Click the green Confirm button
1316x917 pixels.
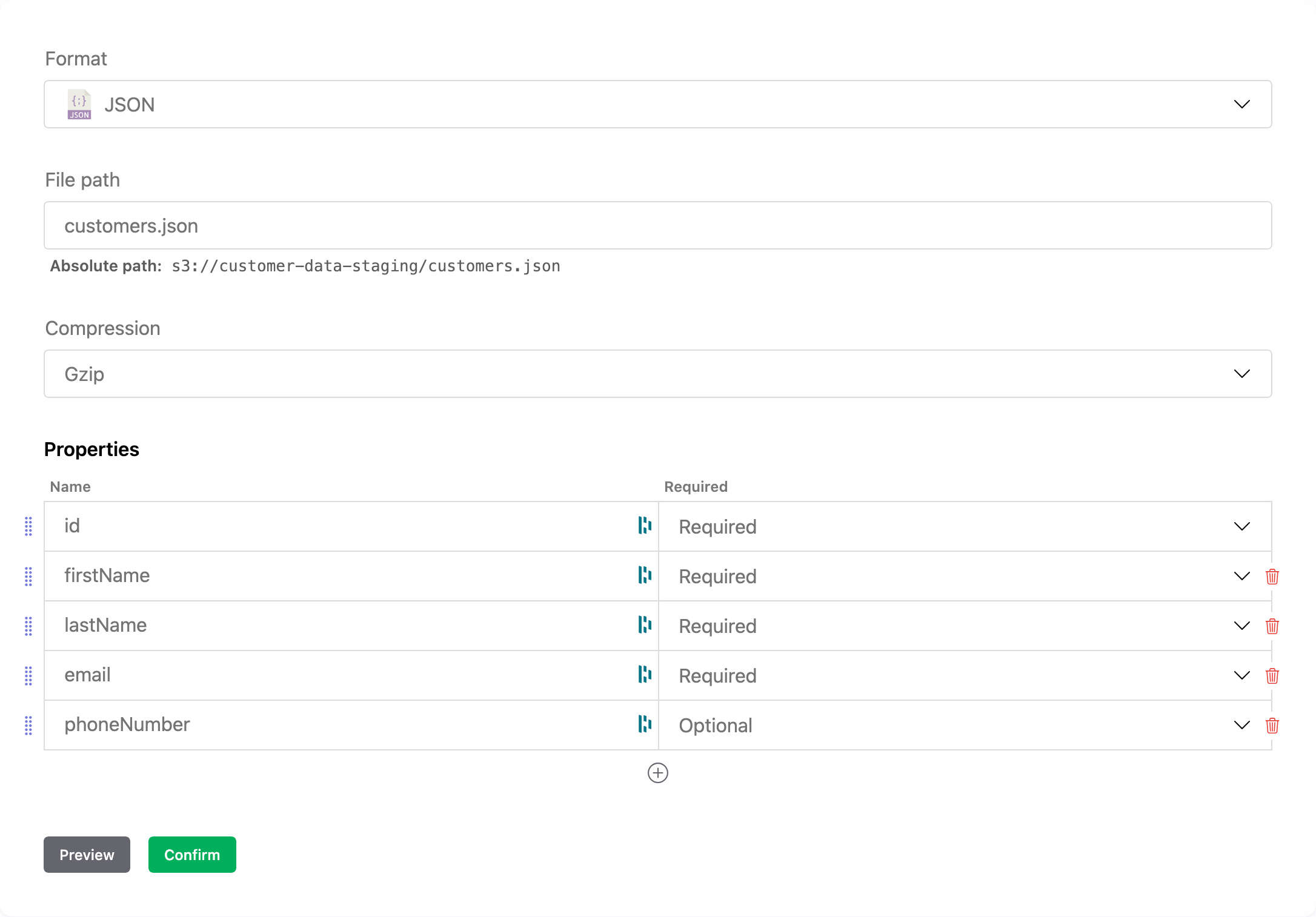coord(192,855)
